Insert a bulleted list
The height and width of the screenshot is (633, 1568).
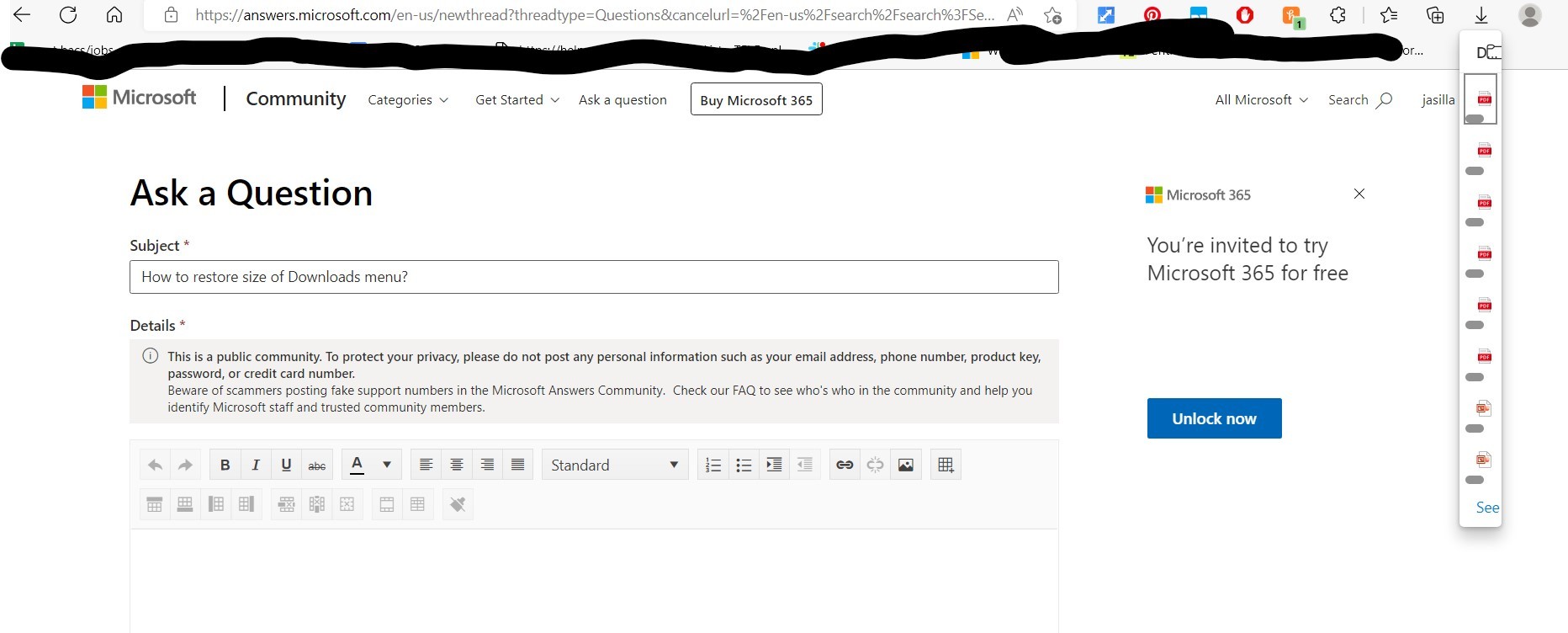744,465
